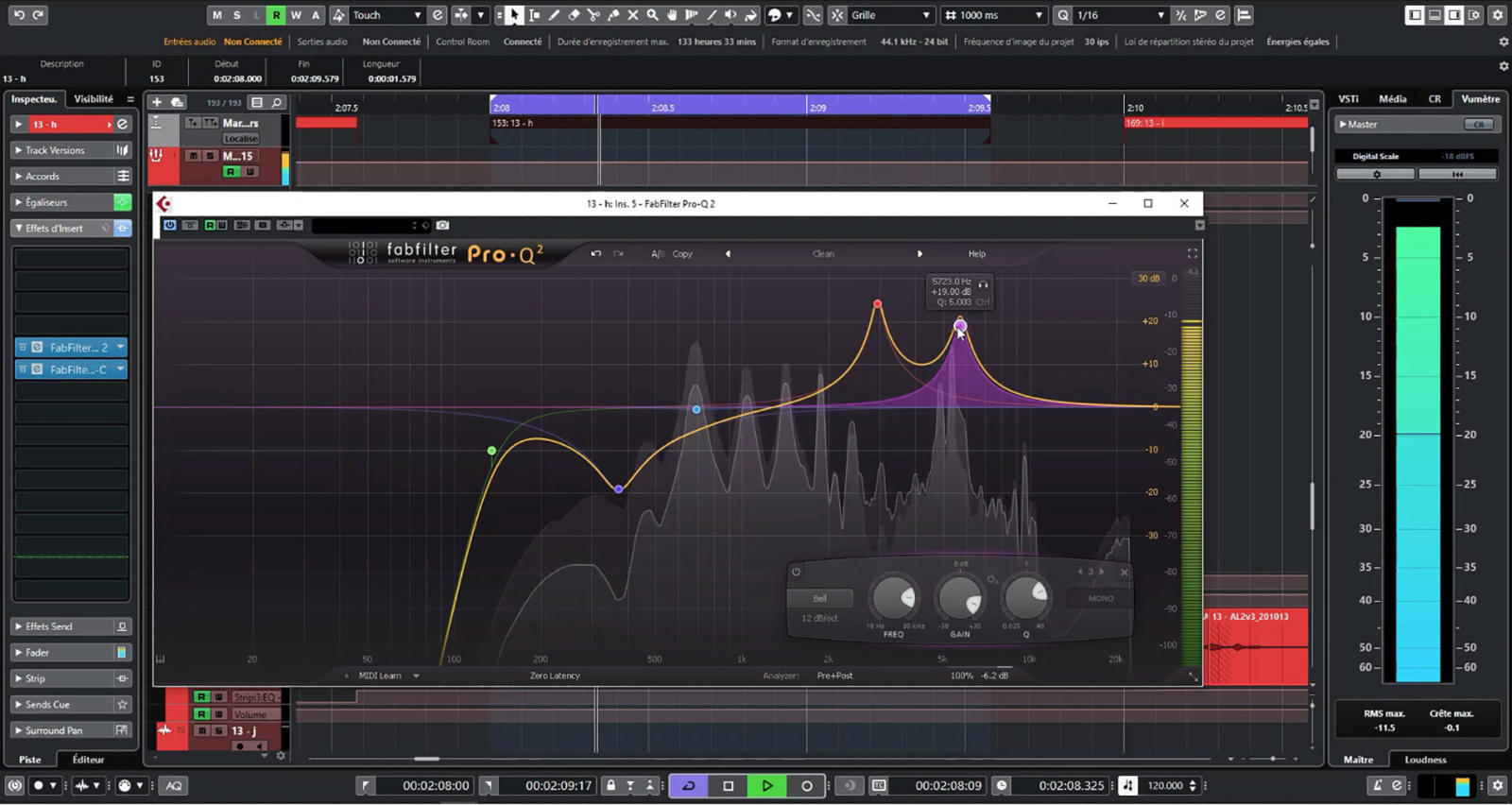Open Pro-Q Help menu
Image resolution: width=1512 pixels, height=805 pixels.
tap(977, 253)
